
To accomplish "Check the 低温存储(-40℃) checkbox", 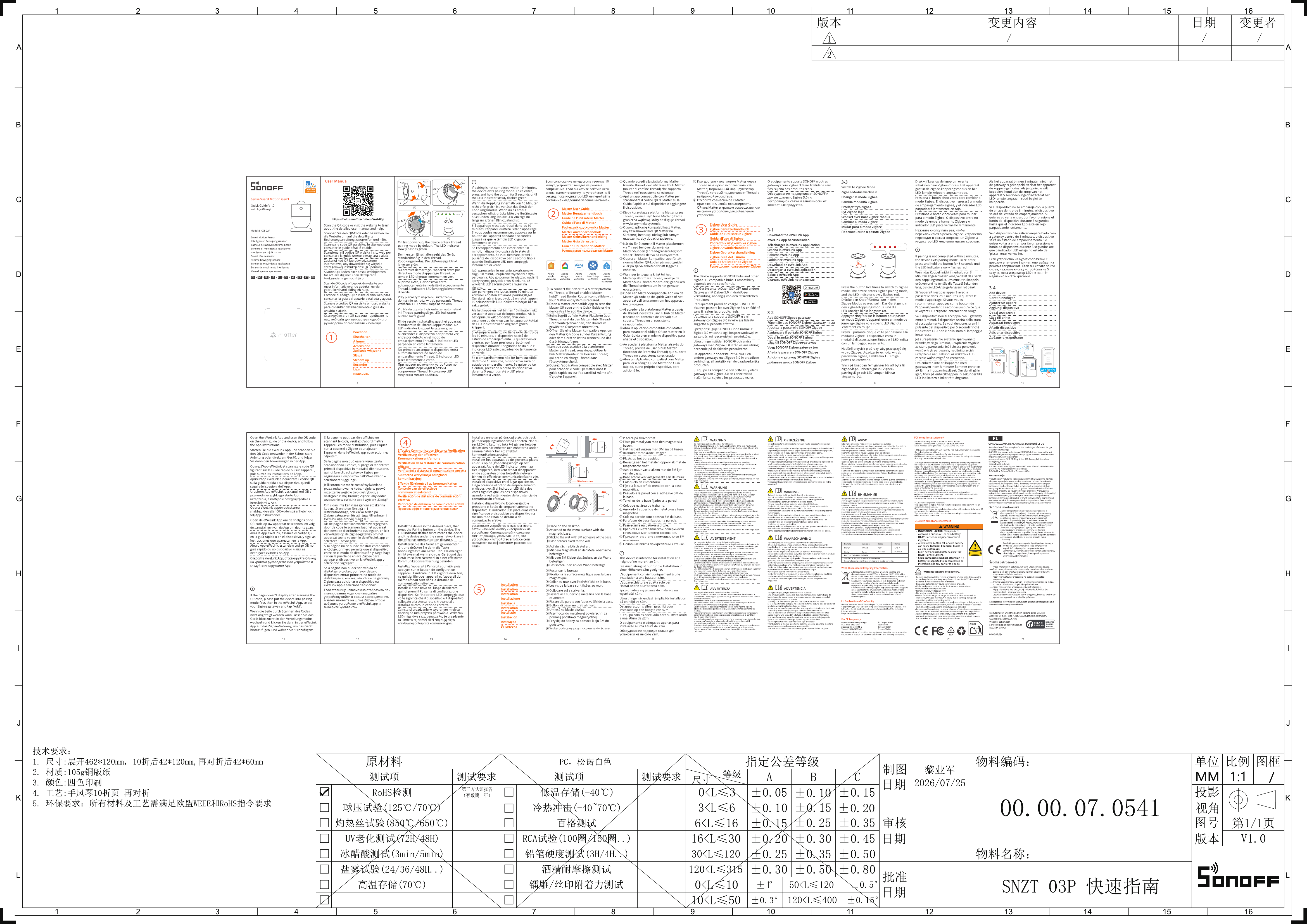I will pyautogui.click(x=509, y=791).
